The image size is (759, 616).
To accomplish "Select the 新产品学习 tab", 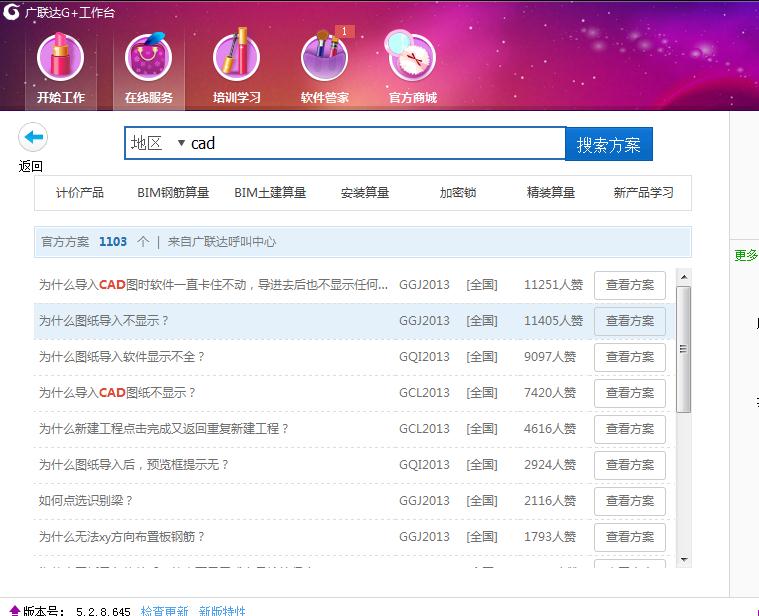I will pyautogui.click(x=643, y=193).
